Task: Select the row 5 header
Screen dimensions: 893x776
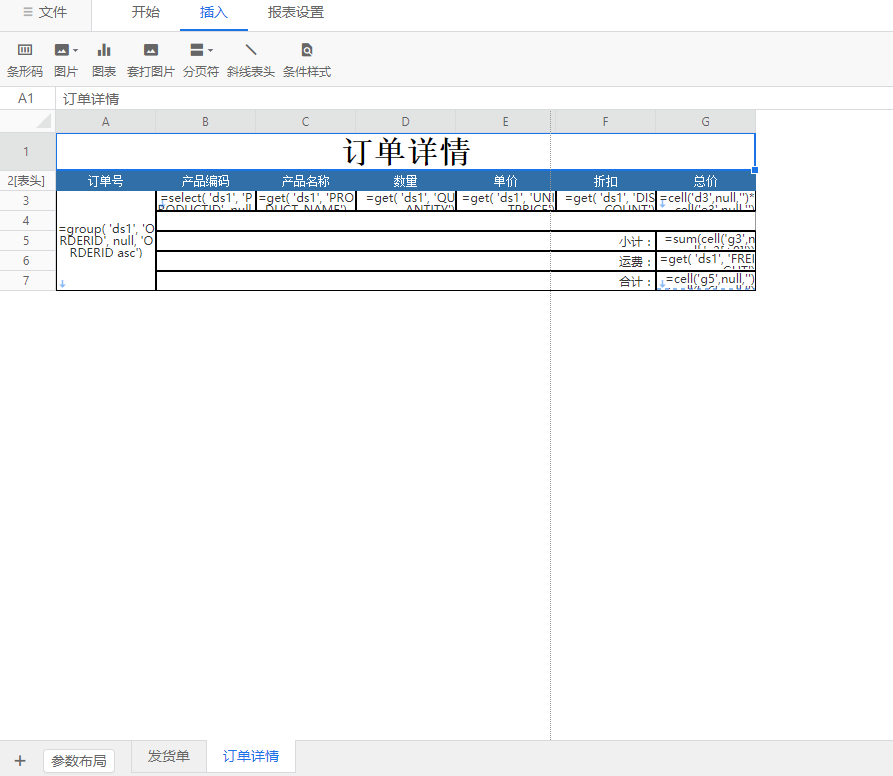Action: [x=27, y=241]
